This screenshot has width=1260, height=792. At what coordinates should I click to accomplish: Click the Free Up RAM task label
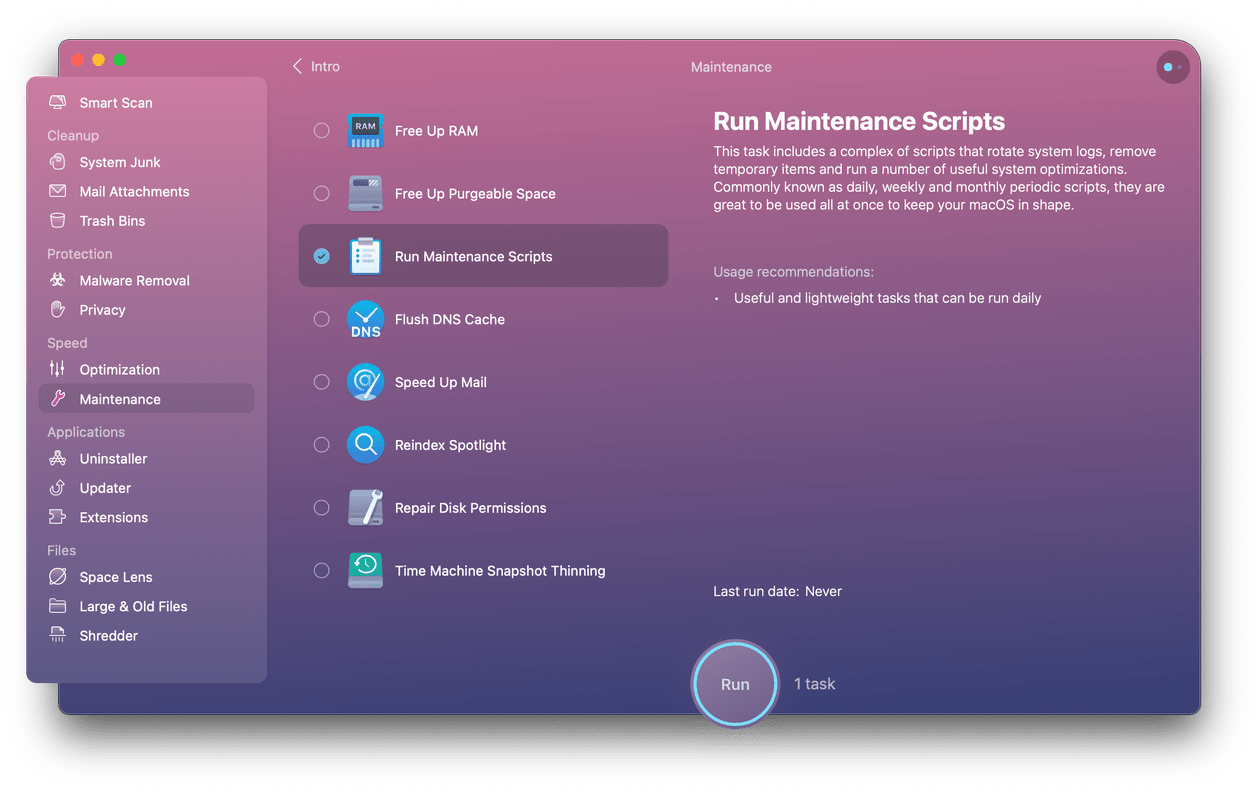[436, 131]
